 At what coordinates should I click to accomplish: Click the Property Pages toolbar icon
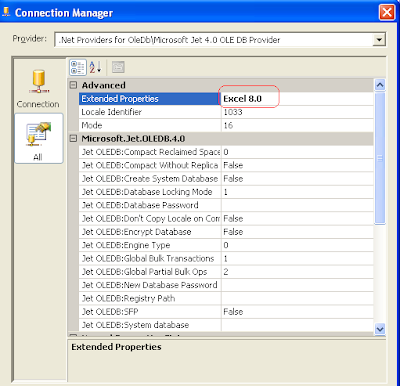pos(118,67)
